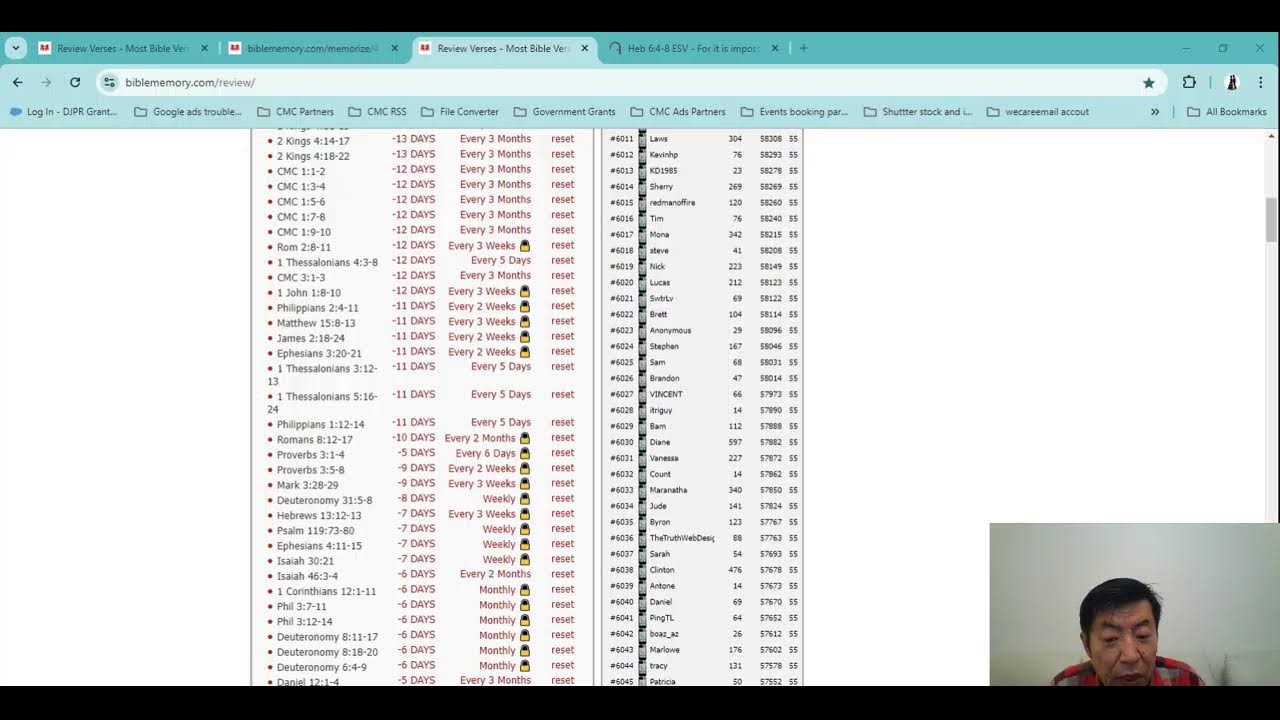
Task: Open the wecaremail account bookmark folder
Action: click(1038, 112)
